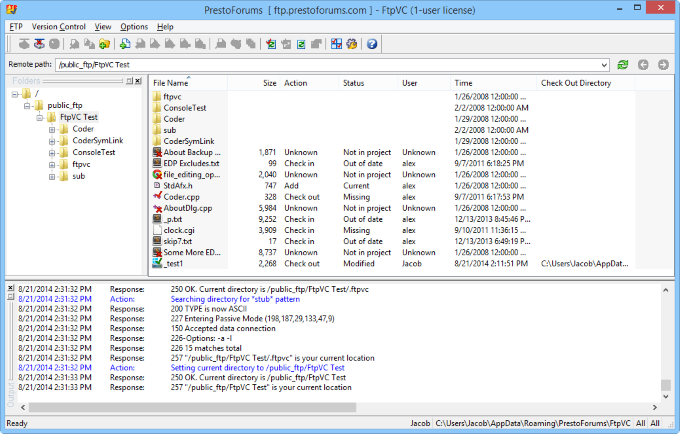
Task: Click the green refresh button beside Remote path
Action: tap(623, 65)
